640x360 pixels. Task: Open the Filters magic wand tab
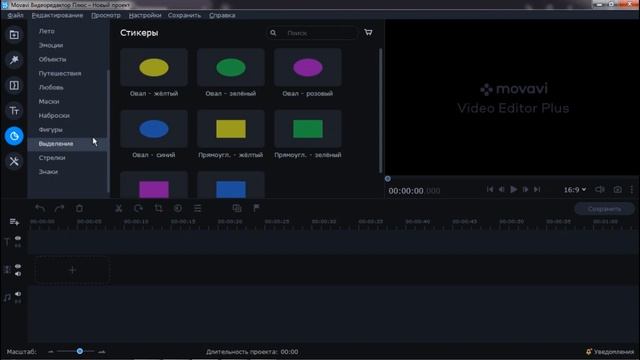tap(14, 60)
